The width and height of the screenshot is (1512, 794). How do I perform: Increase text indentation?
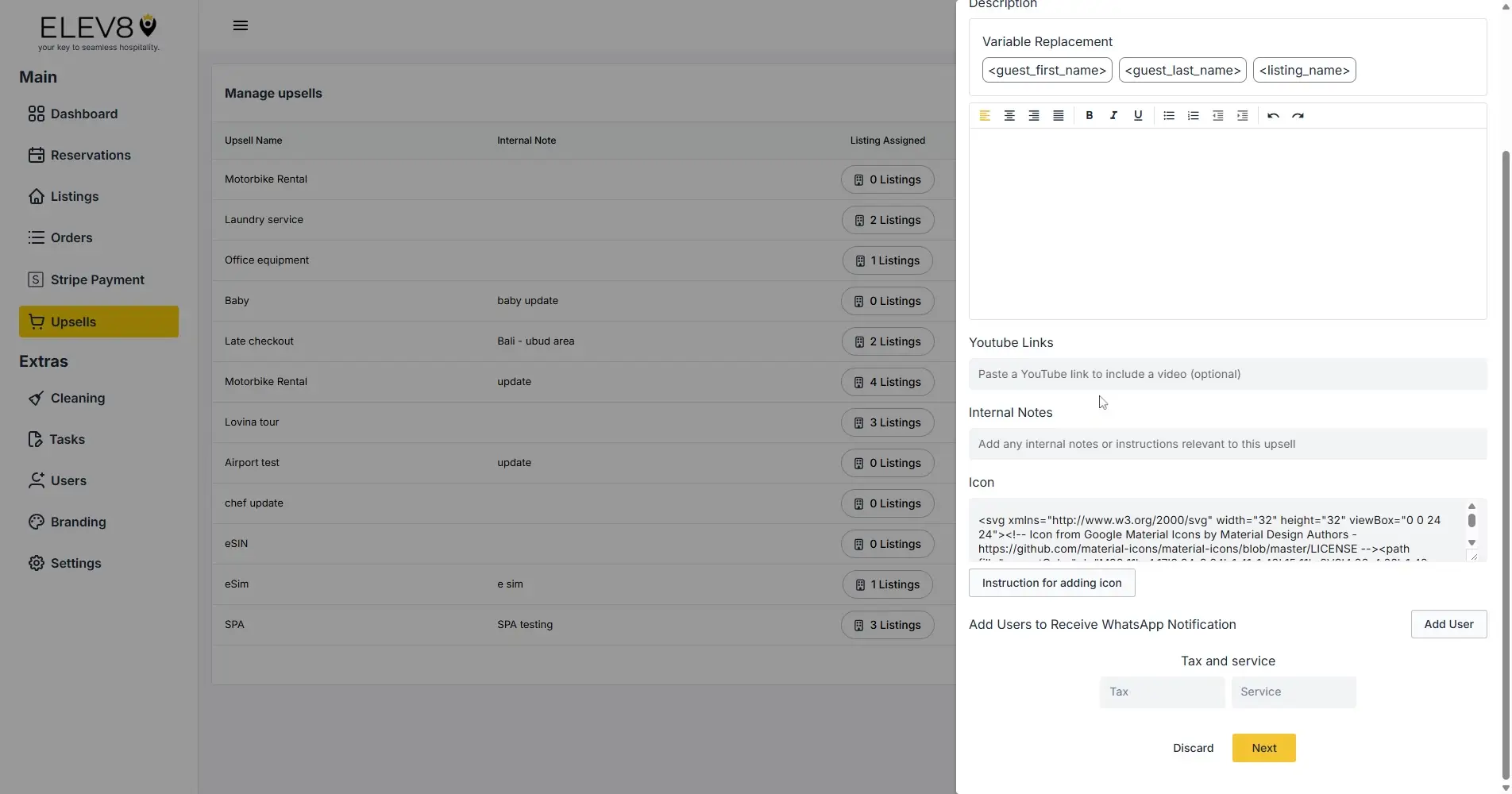coord(1241,115)
